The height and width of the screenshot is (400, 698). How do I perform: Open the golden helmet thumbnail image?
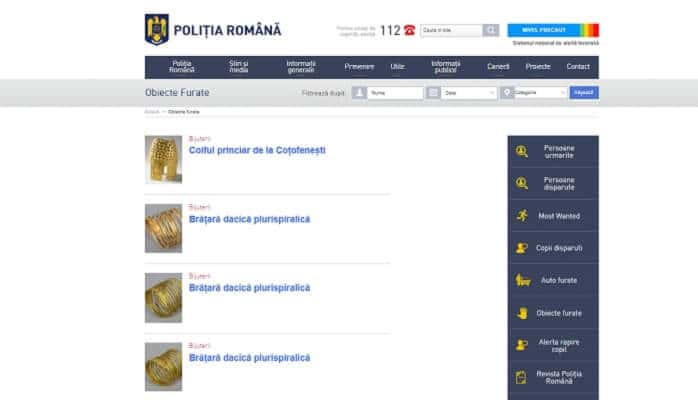click(x=163, y=159)
